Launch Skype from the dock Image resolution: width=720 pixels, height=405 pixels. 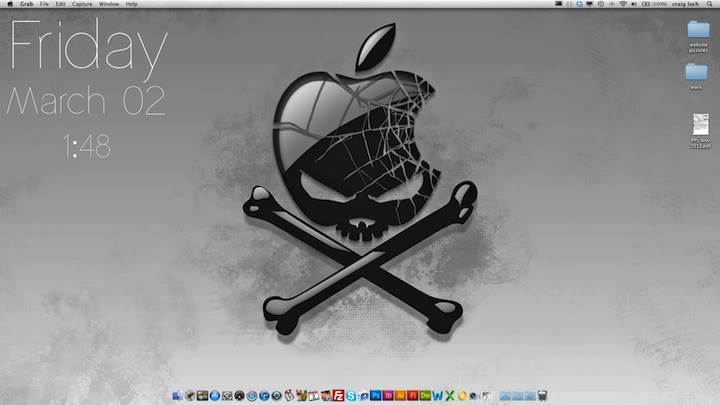[351, 395]
